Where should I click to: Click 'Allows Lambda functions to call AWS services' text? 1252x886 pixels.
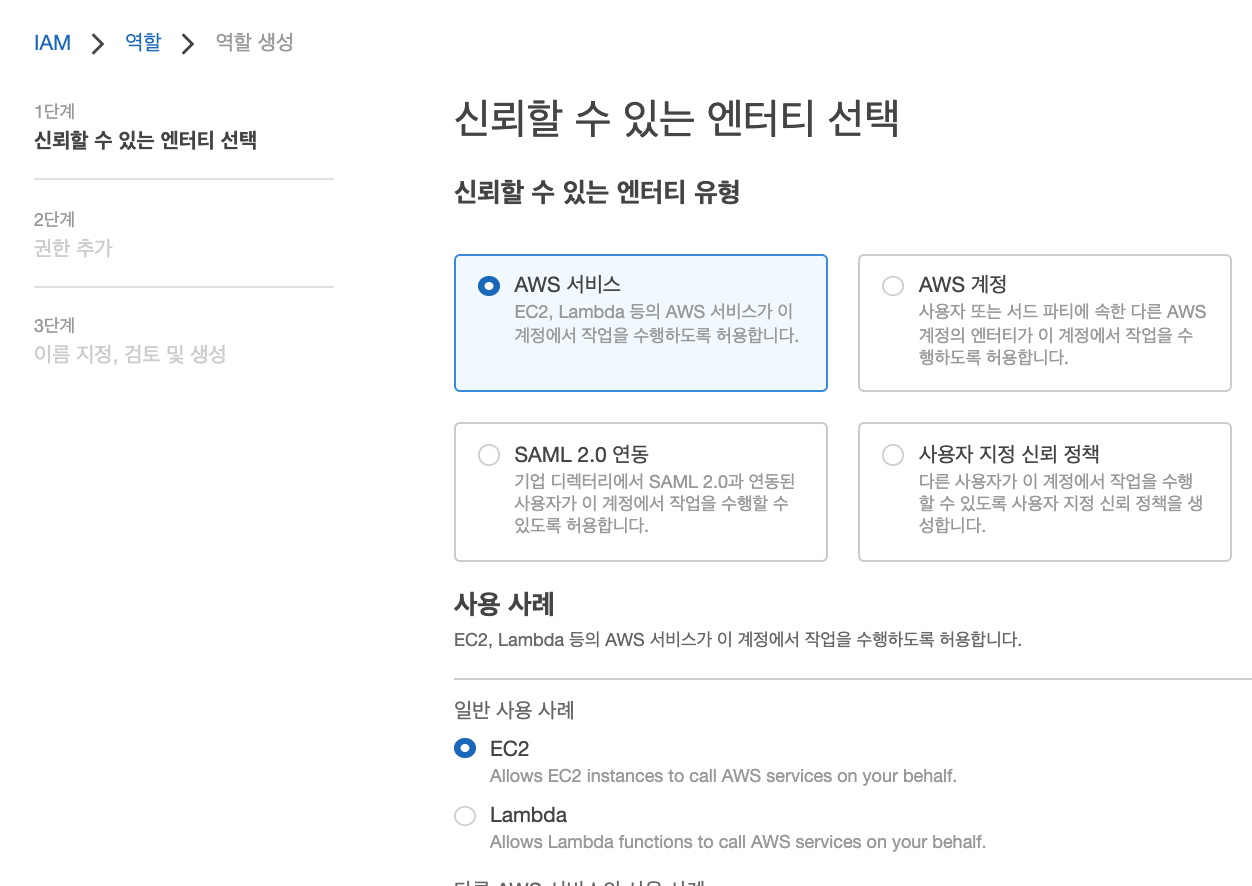(738, 842)
